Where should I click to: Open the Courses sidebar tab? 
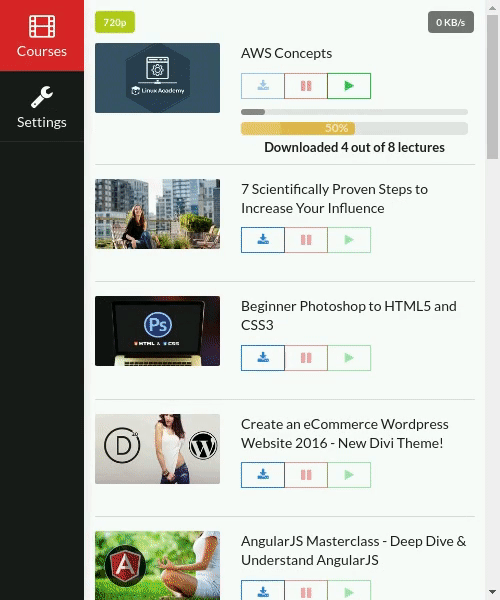click(42, 36)
